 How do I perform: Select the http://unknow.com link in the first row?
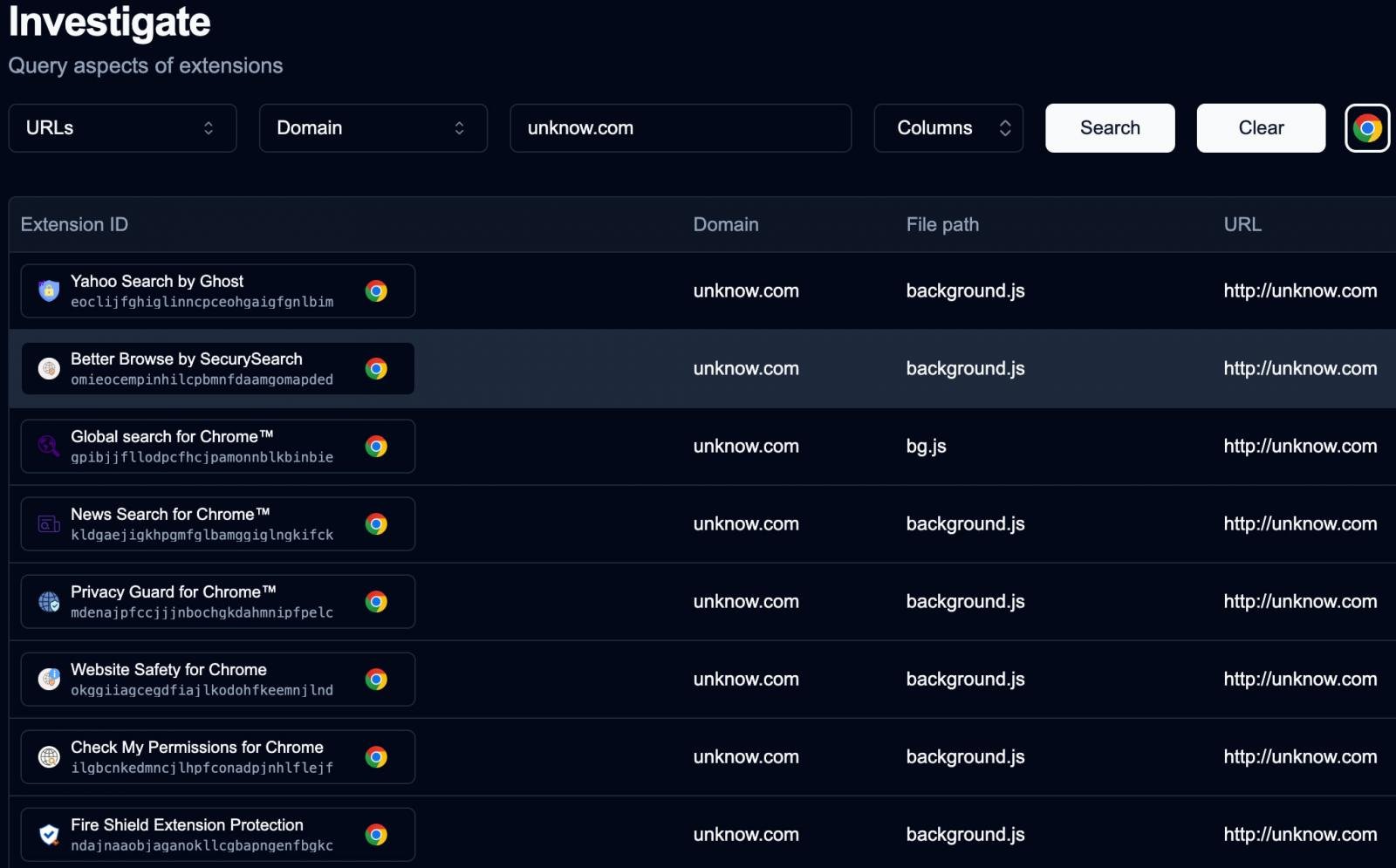1300,290
